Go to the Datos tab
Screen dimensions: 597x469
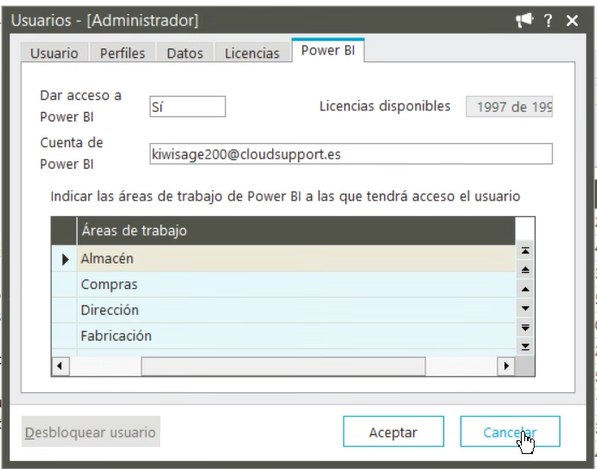(185, 53)
